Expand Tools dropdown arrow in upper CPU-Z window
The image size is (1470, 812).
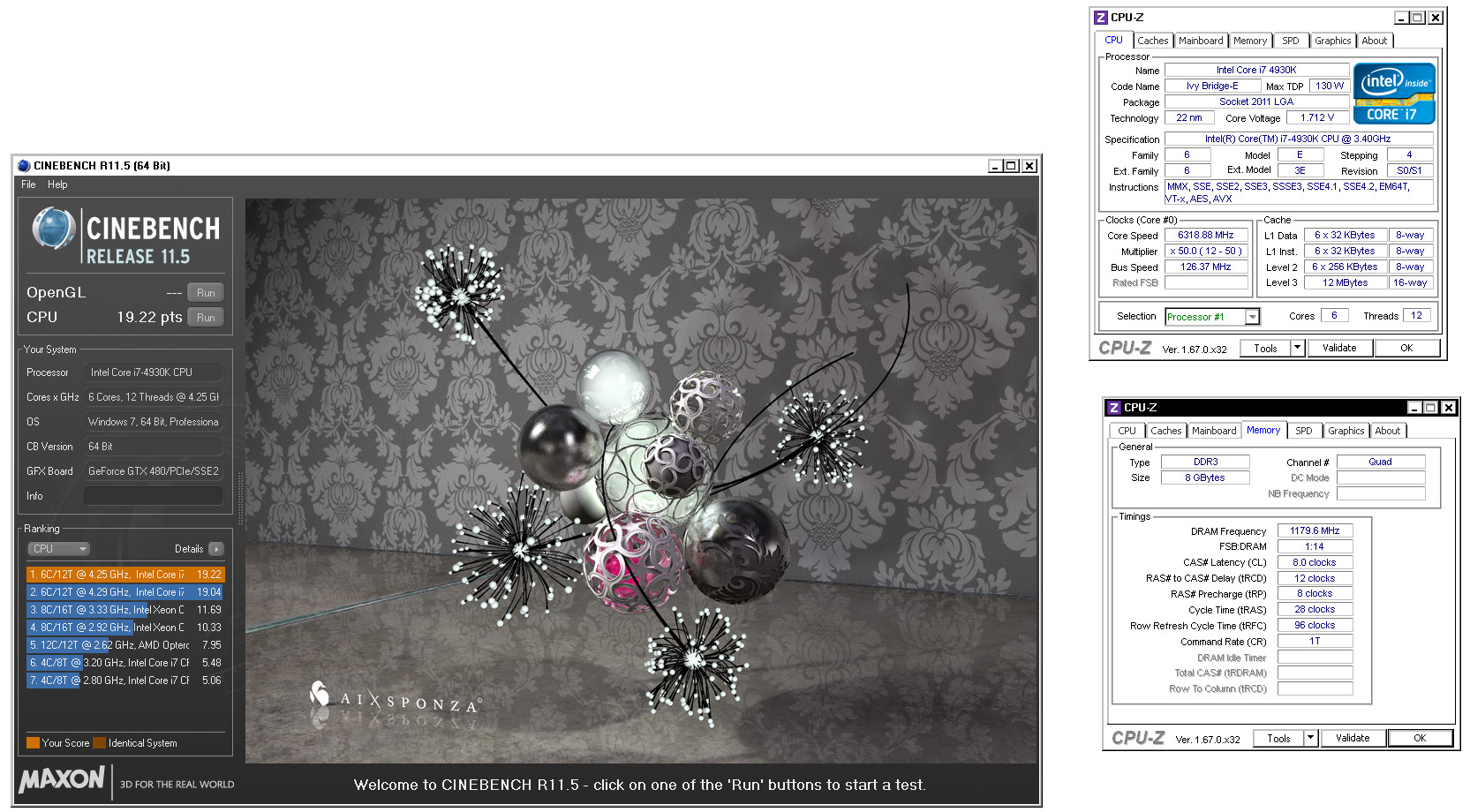tap(1298, 349)
